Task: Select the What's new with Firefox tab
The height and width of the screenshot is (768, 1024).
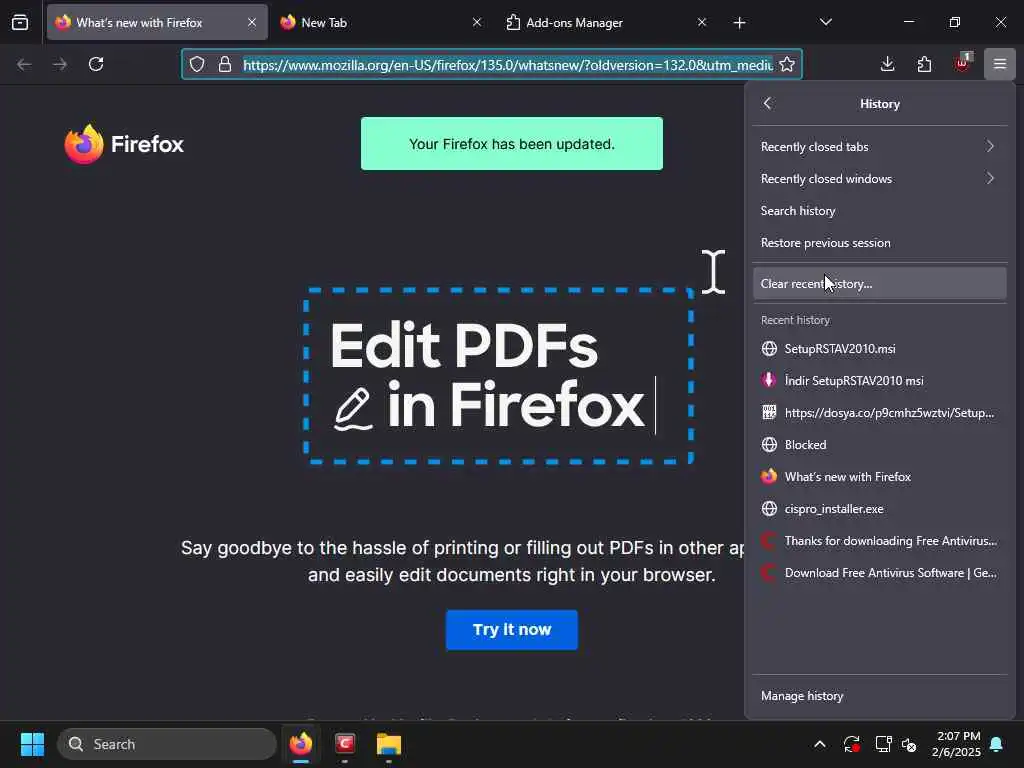Action: [157, 22]
